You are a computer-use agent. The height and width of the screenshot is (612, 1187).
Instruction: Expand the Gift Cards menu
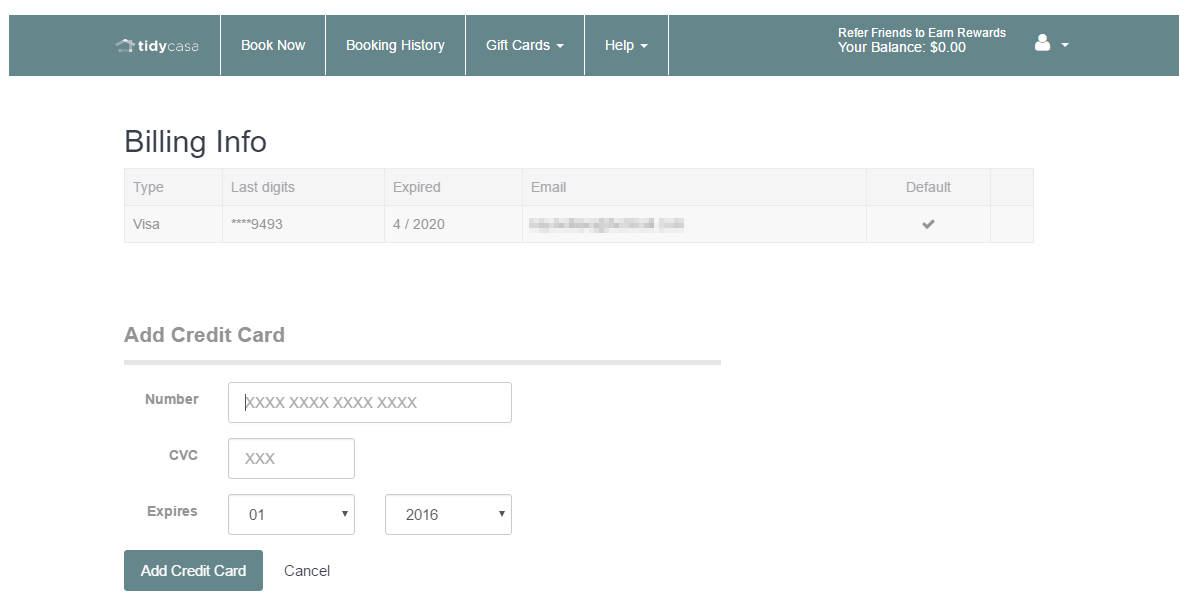click(525, 45)
